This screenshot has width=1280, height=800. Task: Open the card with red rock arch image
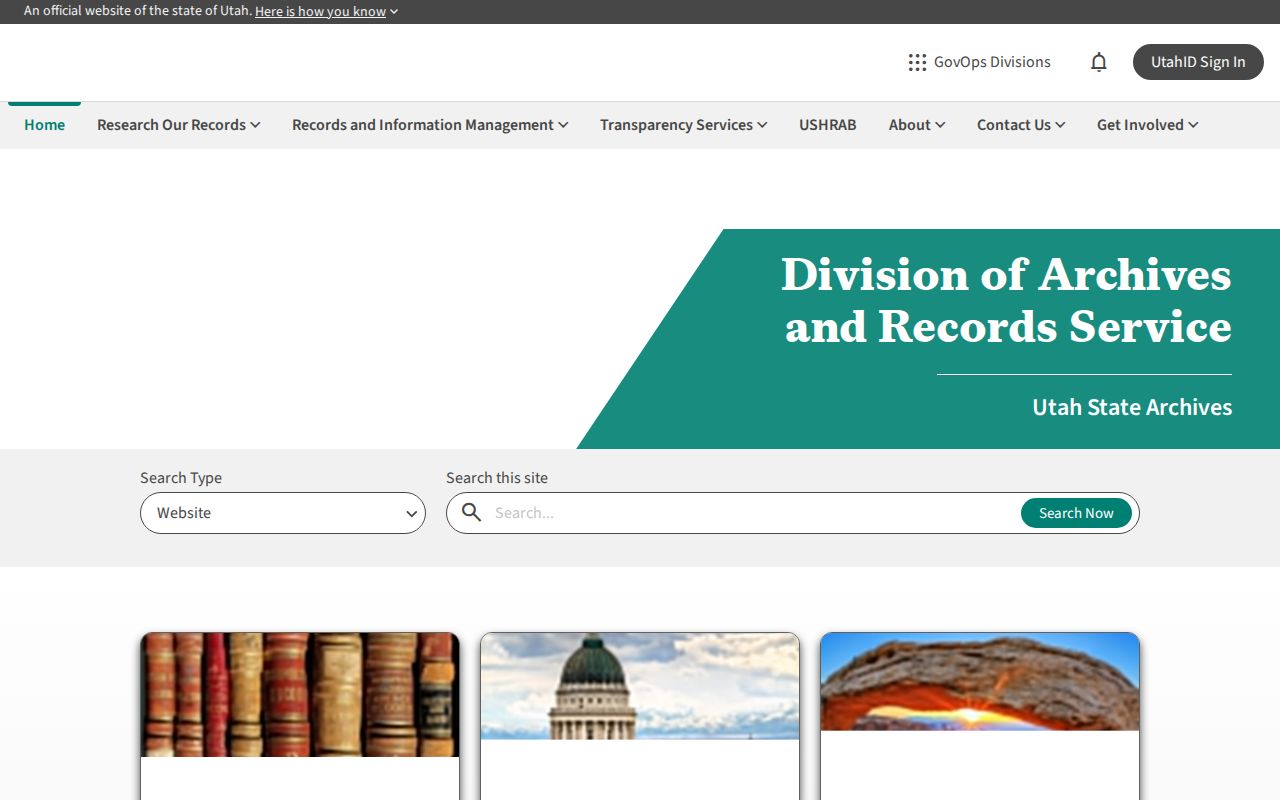click(980, 715)
